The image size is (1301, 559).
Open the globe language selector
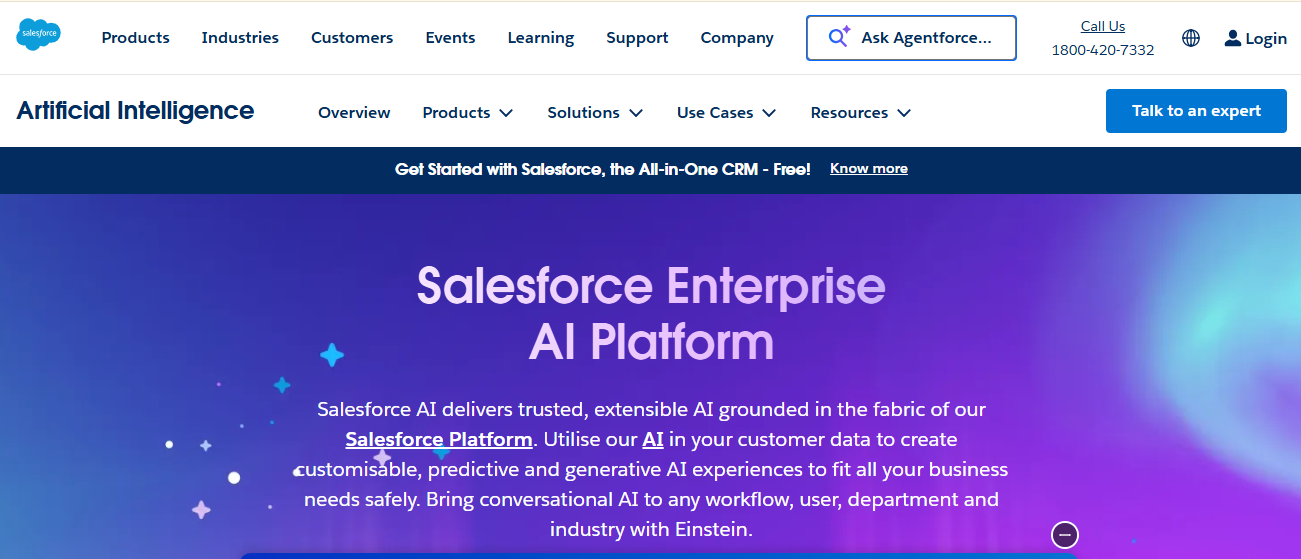coord(1190,38)
